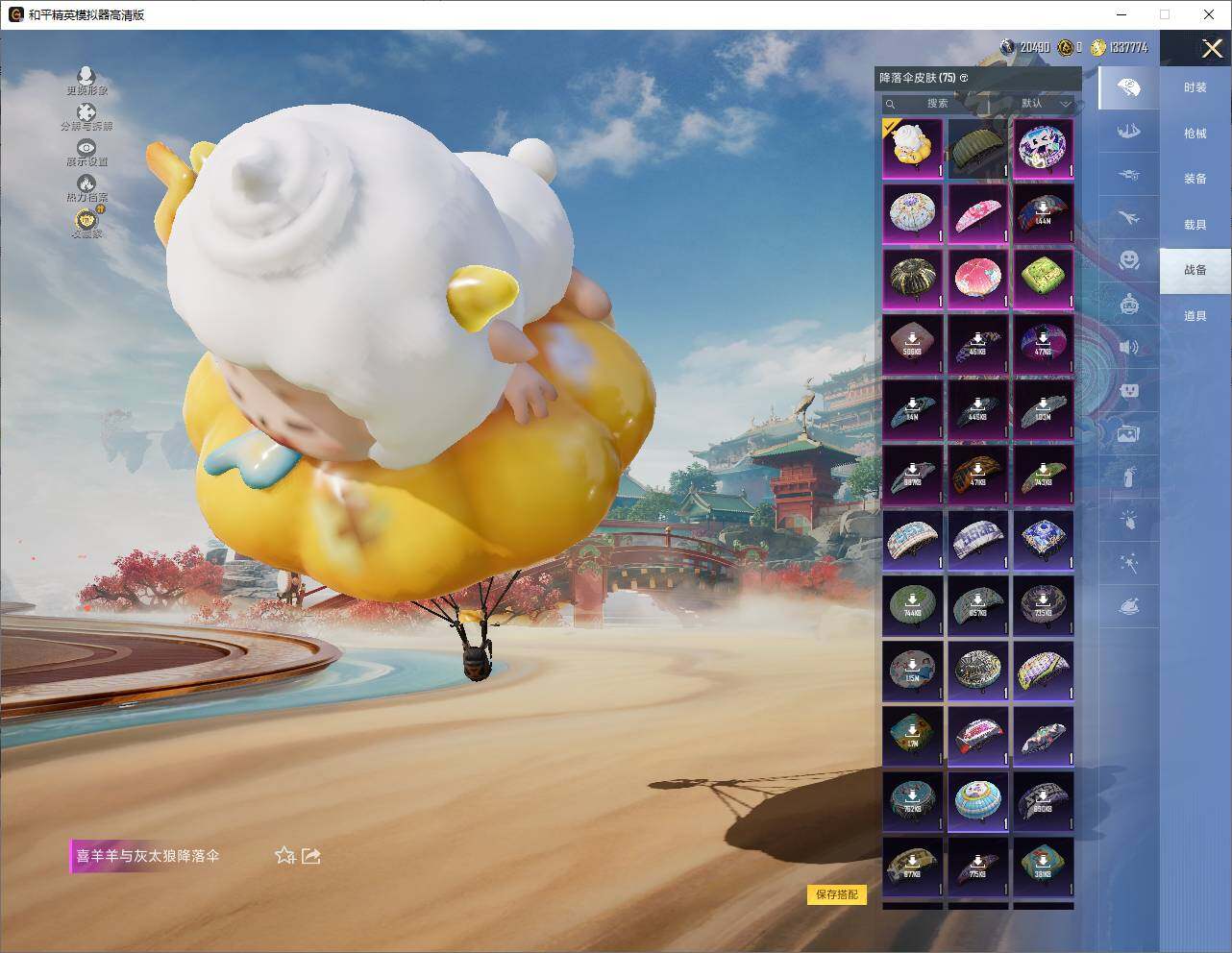Image resolution: width=1232 pixels, height=953 pixels.
Task: Download the 762KB parachute skin
Action: 913,802
